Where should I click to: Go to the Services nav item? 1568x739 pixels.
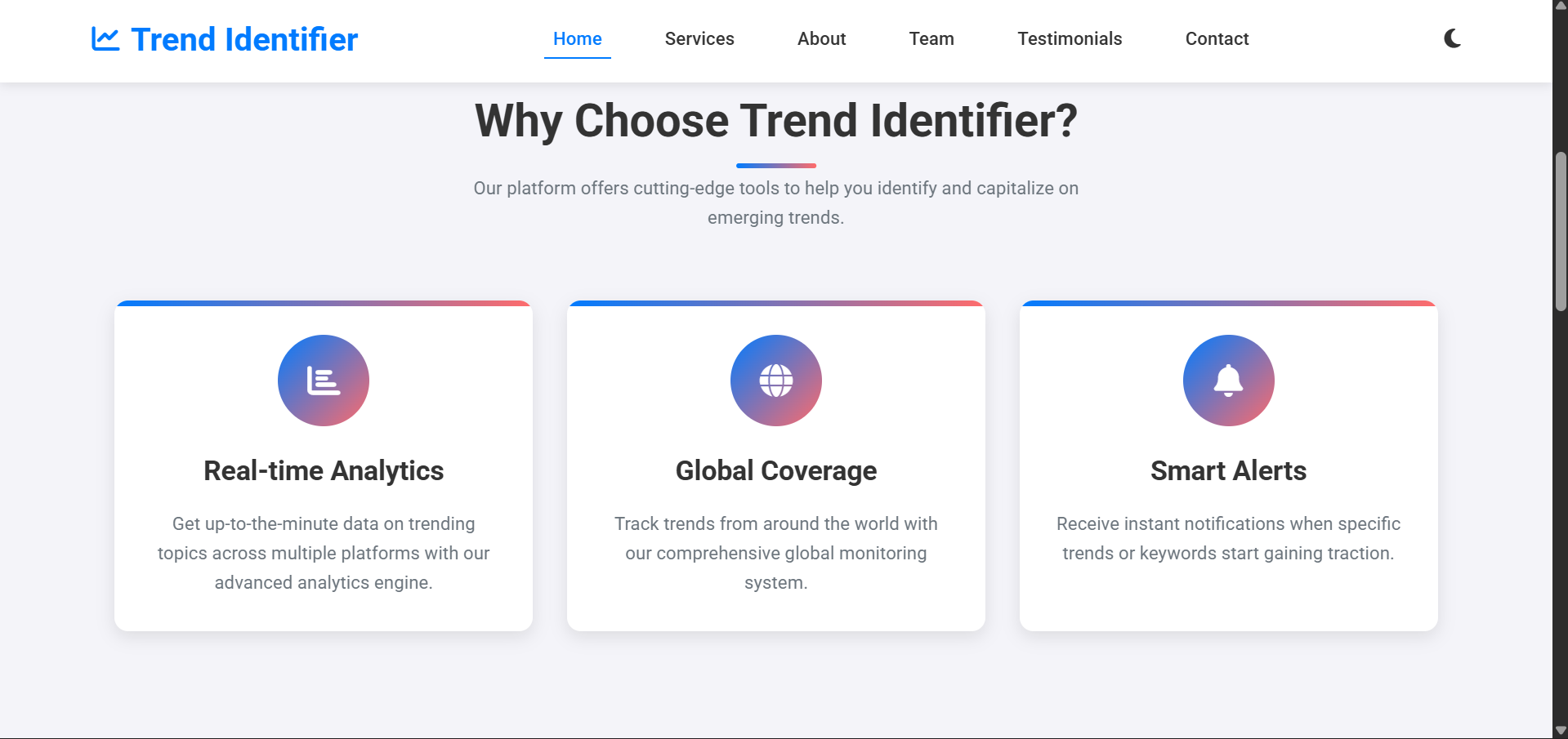click(x=699, y=39)
